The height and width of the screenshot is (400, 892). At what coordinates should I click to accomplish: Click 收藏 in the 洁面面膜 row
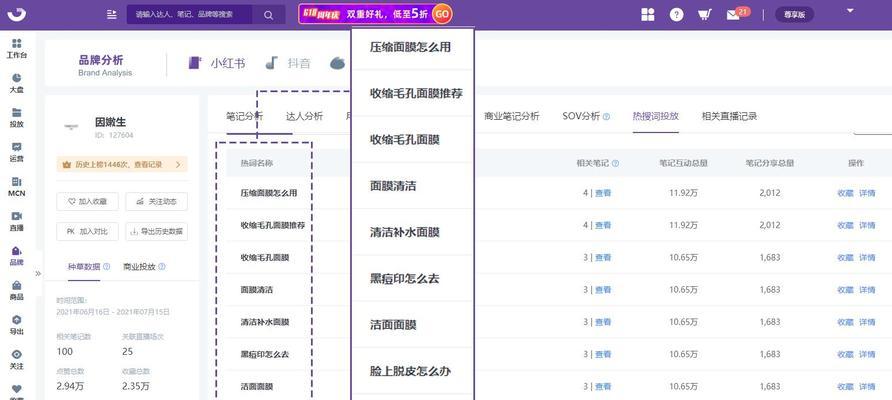845,386
